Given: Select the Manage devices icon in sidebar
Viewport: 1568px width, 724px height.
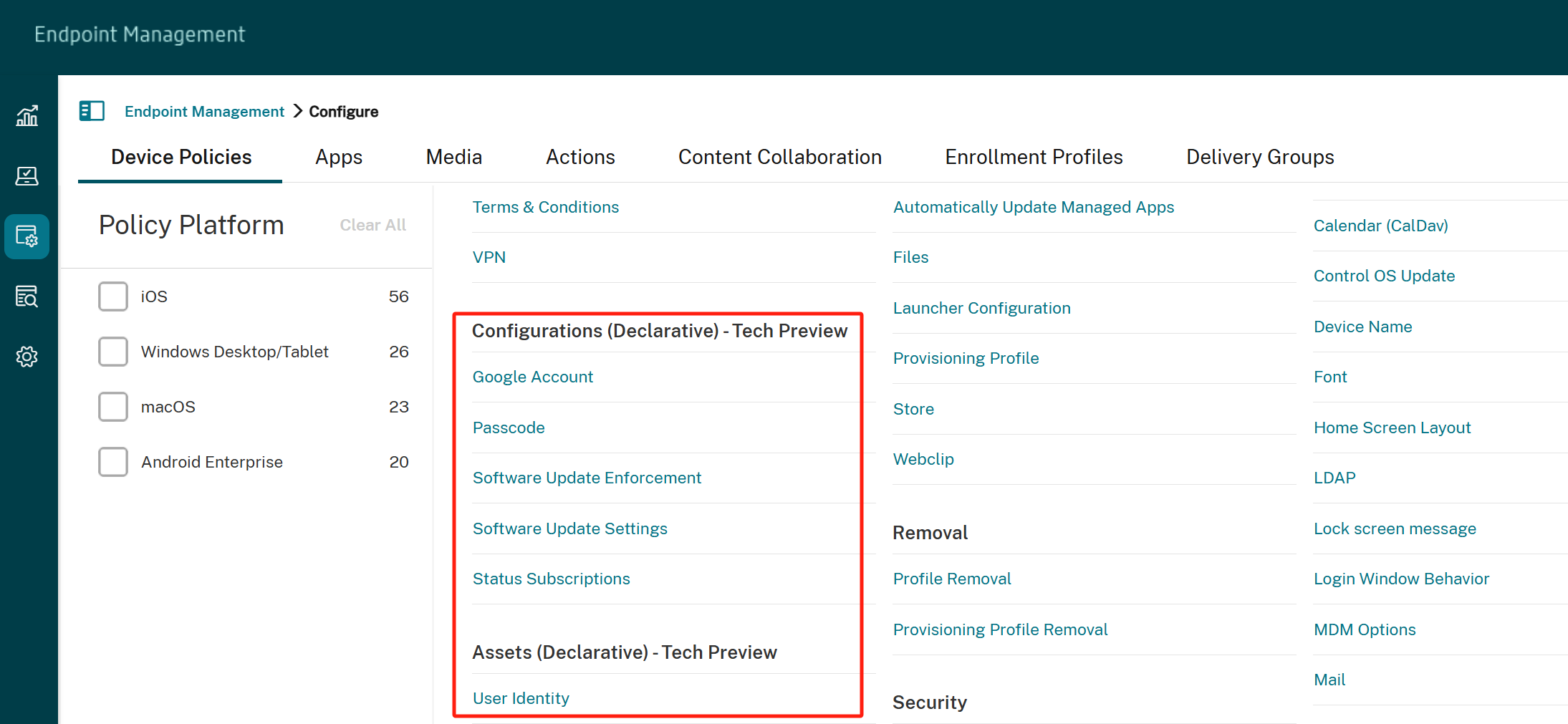Looking at the screenshot, I should point(27,176).
